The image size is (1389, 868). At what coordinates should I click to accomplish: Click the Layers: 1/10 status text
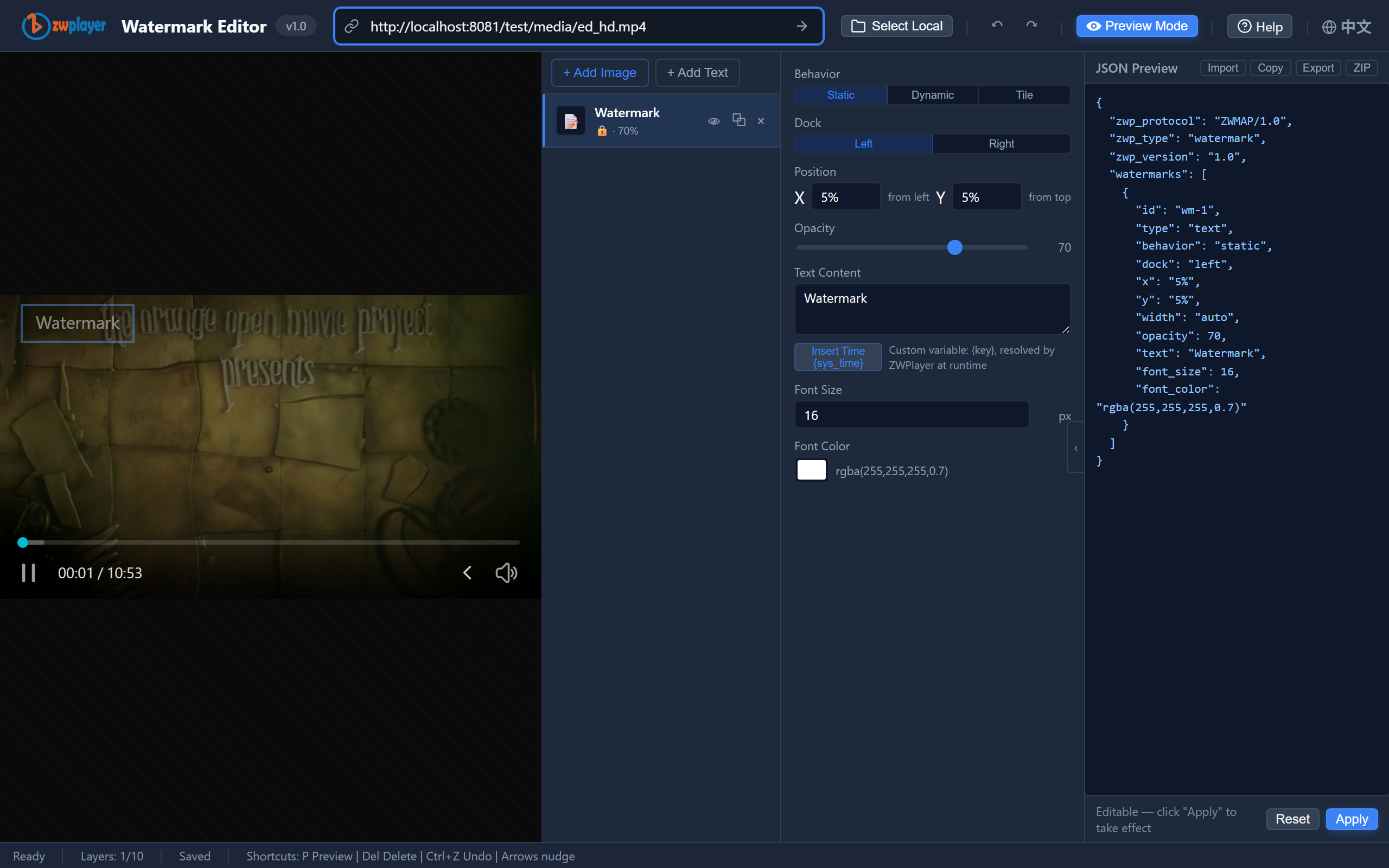point(112,856)
